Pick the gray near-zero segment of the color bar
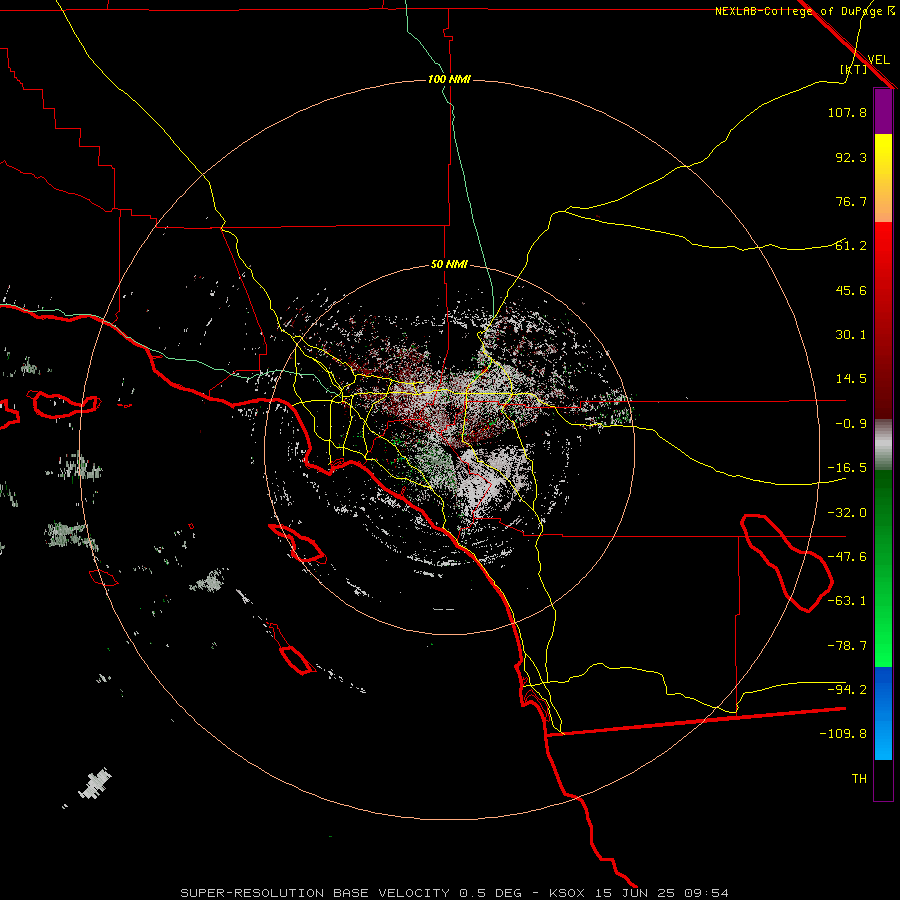Image resolution: width=900 pixels, height=900 pixels. (x=883, y=445)
